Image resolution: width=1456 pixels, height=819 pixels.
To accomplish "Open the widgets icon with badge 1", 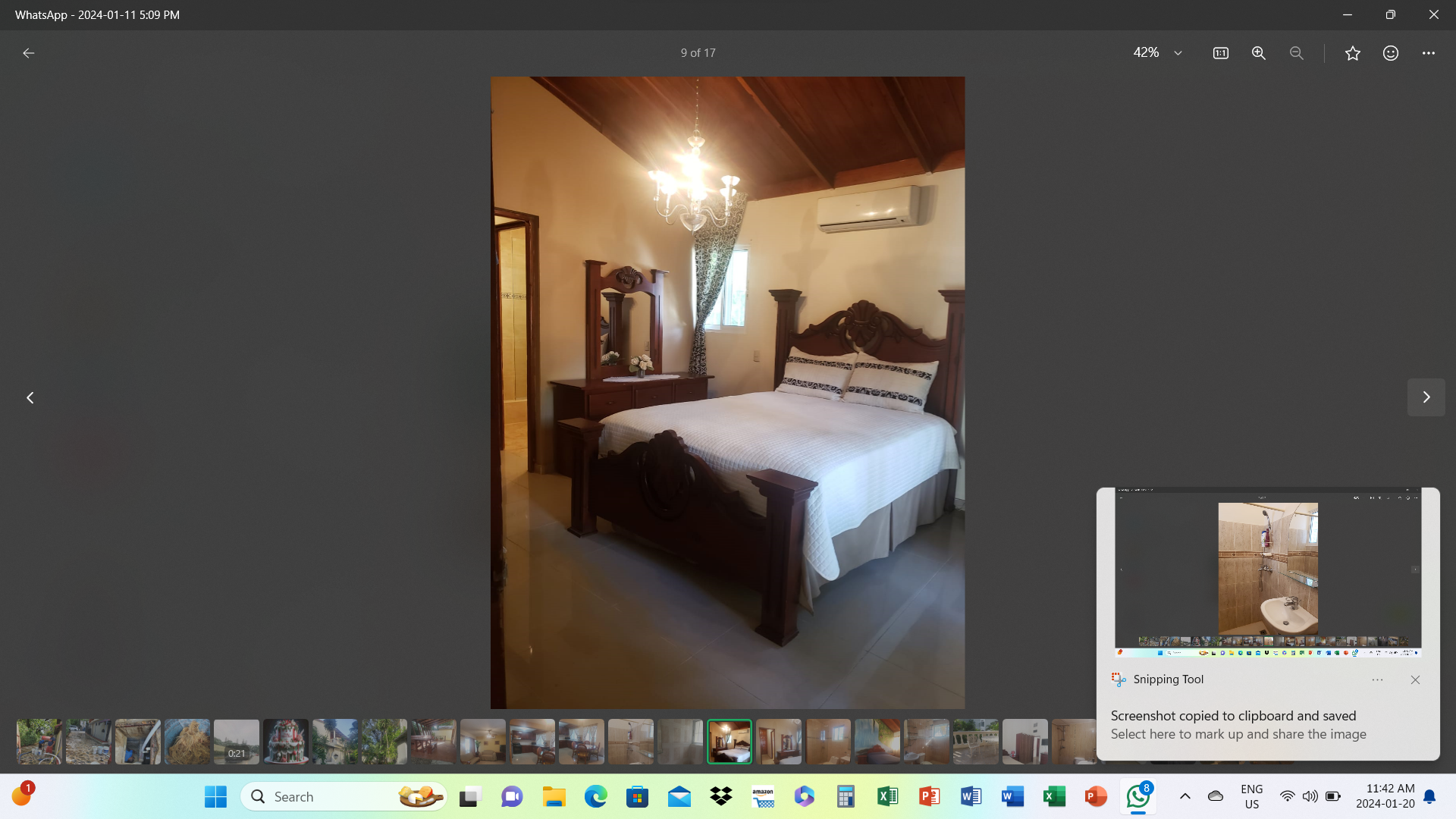I will tap(21, 795).
